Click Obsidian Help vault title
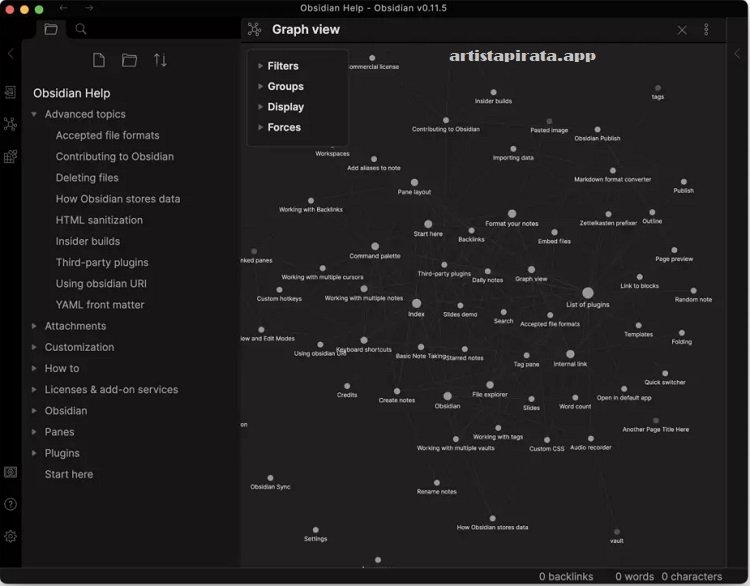The height and width of the screenshot is (586, 750). 72,93
